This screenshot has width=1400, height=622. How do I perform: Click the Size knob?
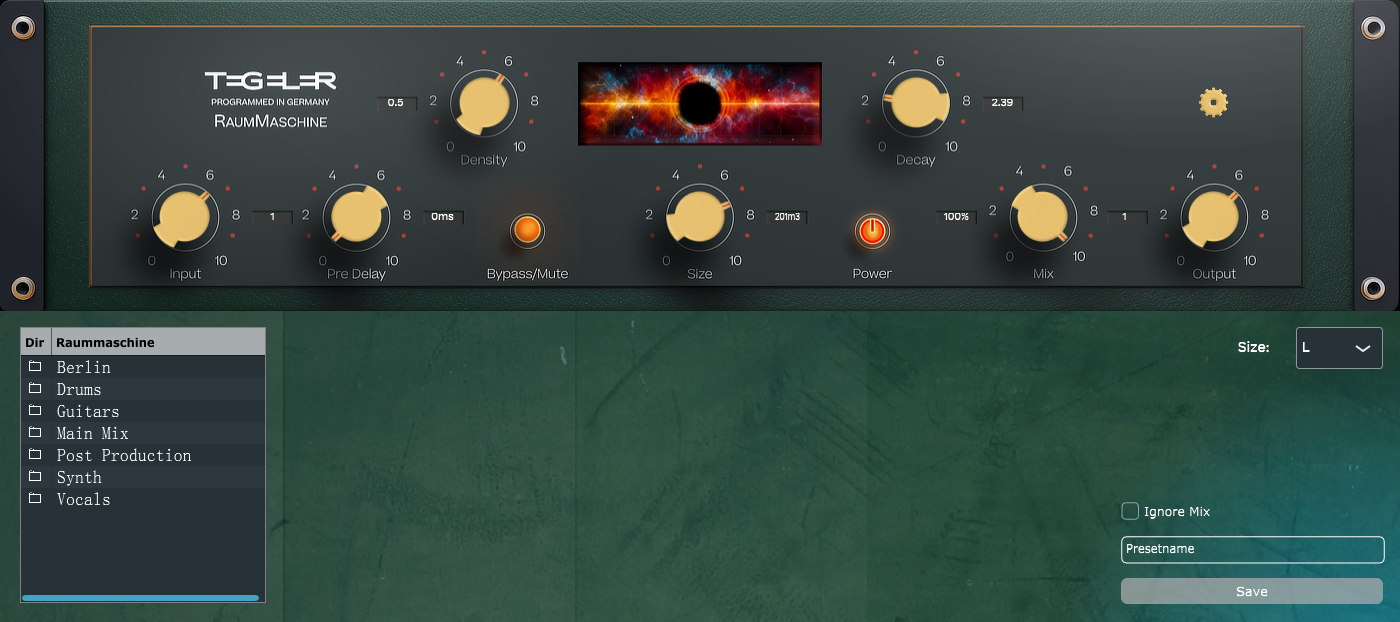[700, 217]
